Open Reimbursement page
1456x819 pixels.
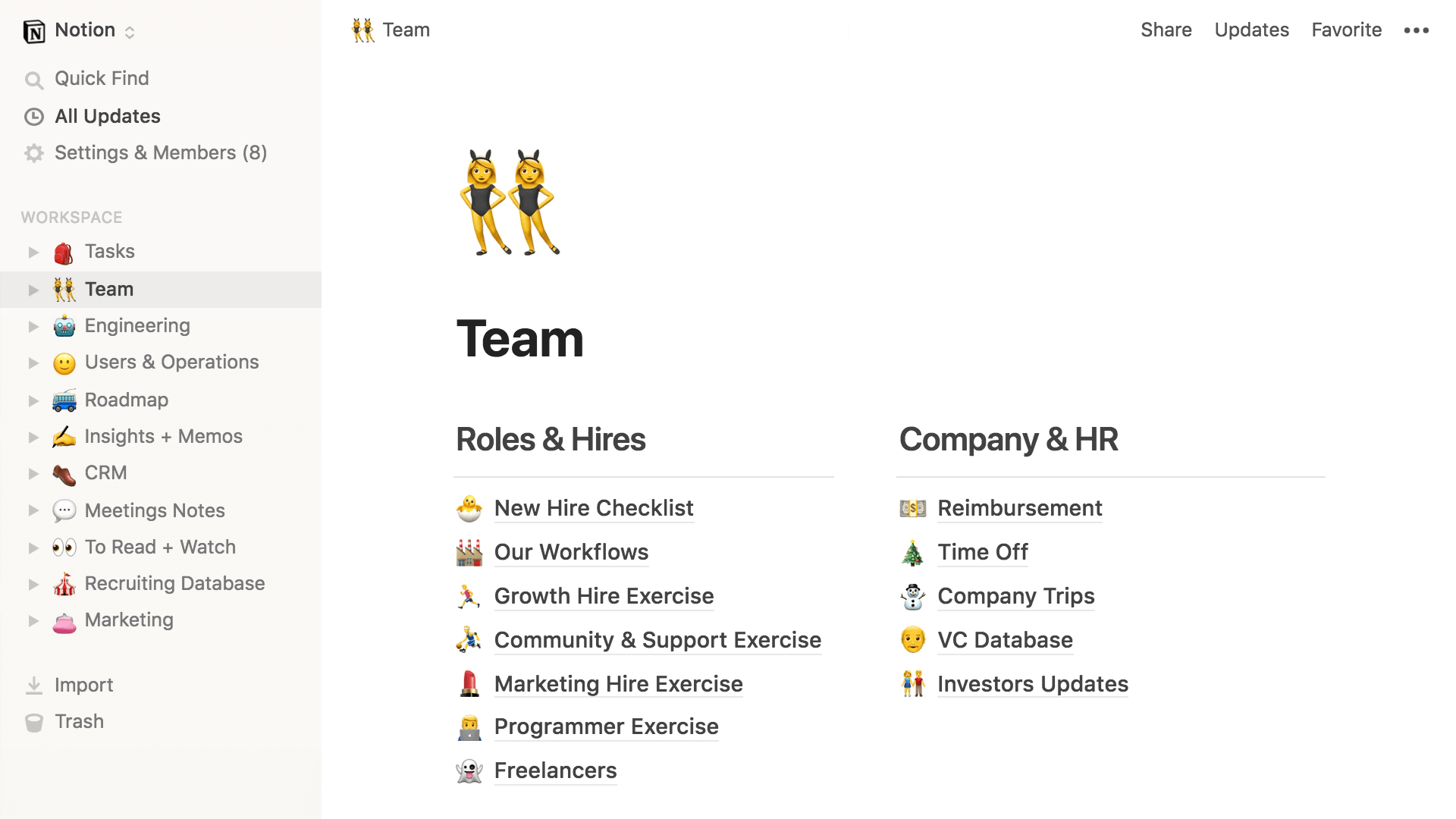click(x=1020, y=509)
